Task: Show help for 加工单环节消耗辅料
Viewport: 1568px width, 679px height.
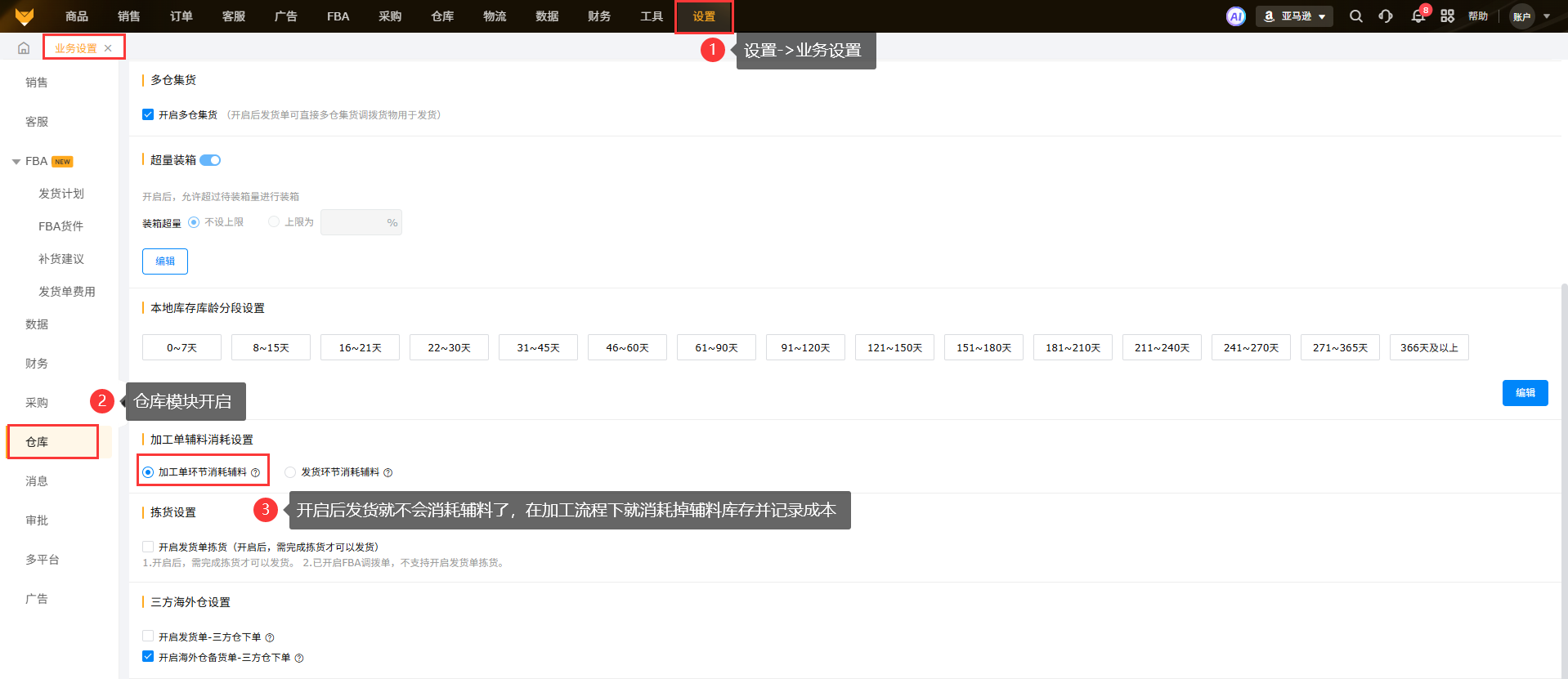Action: (256, 472)
